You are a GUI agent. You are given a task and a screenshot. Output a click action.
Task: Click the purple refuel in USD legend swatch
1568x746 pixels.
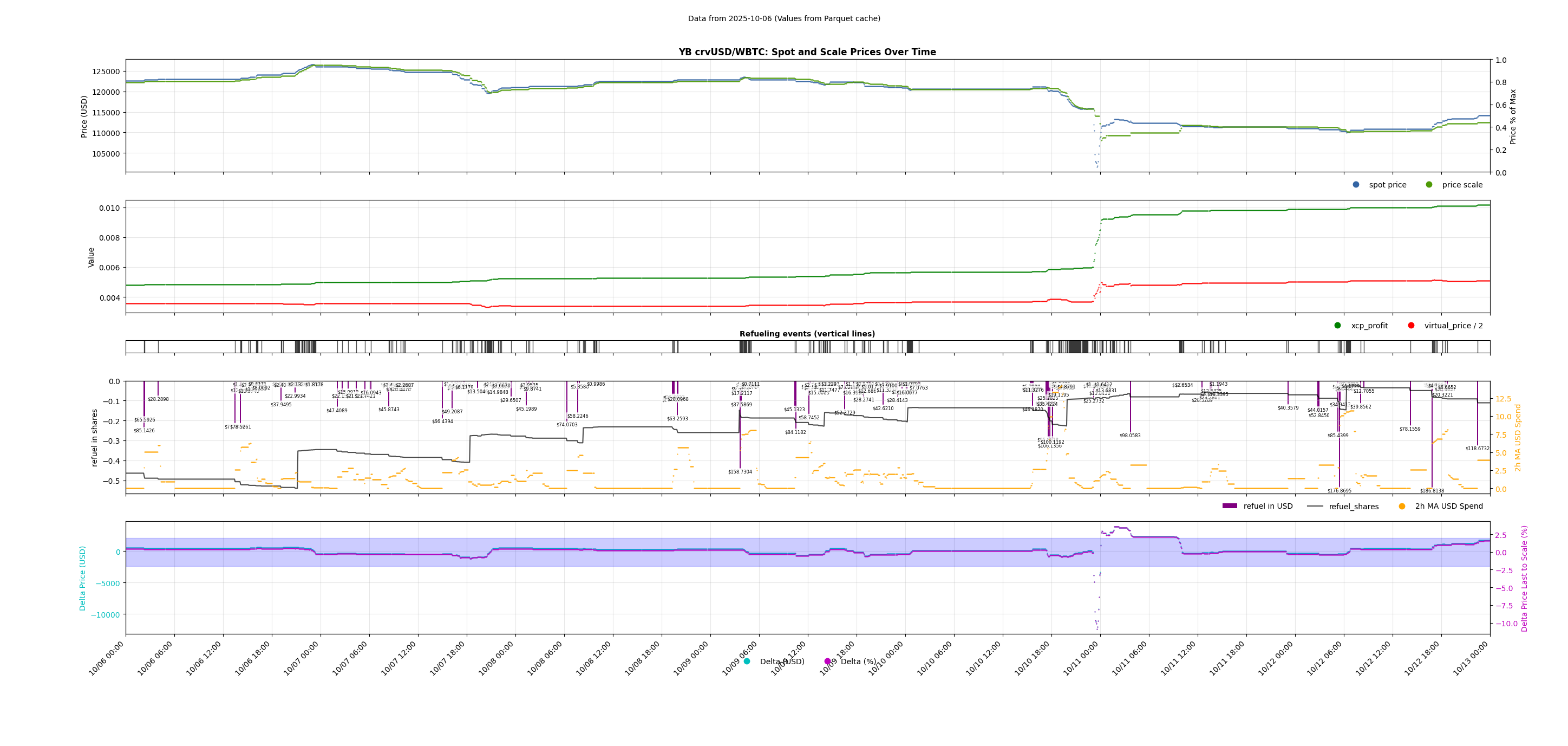click(x=1230, y=506)
